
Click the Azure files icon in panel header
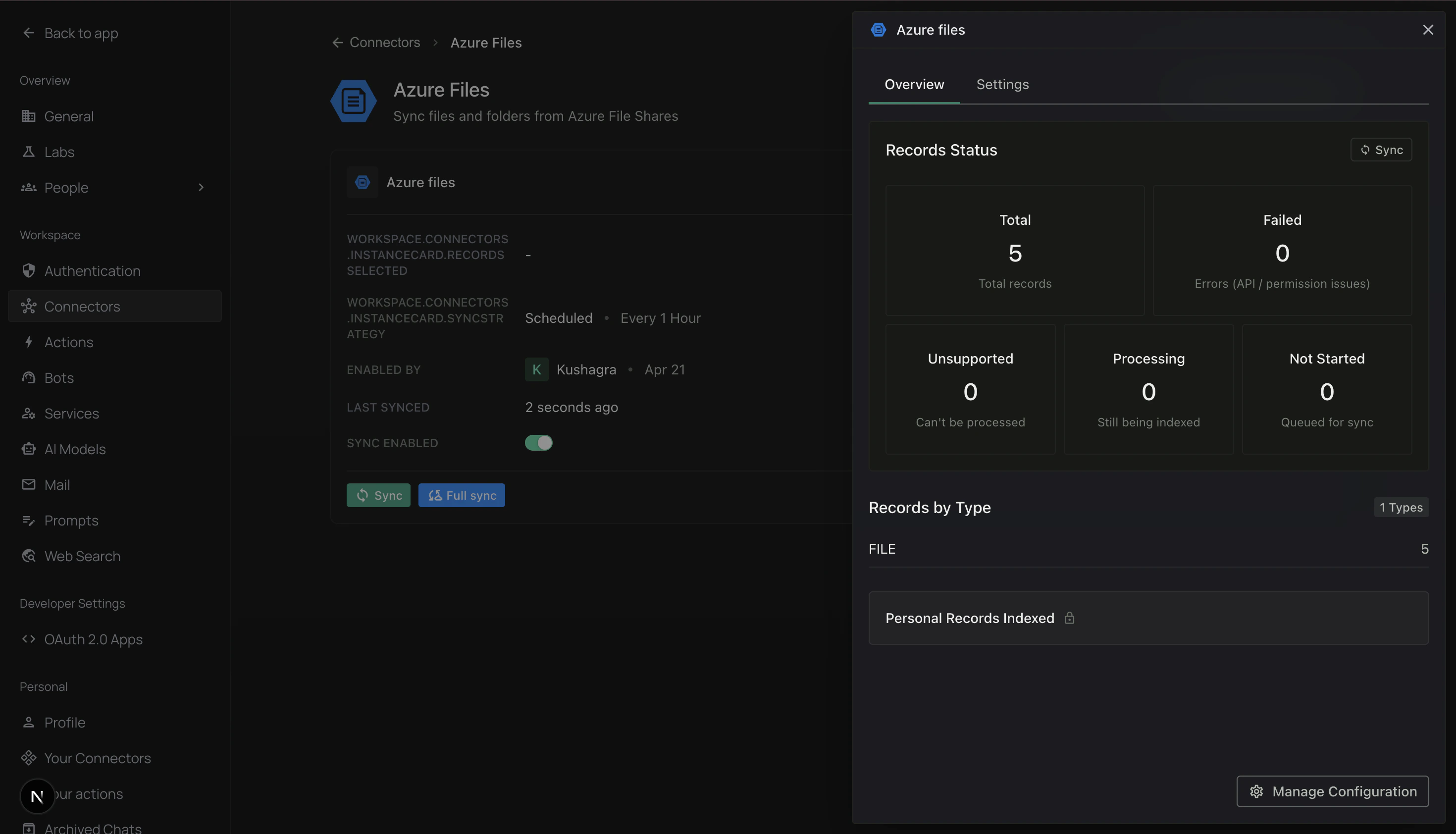pyautogui.click(x=878, y=30)
